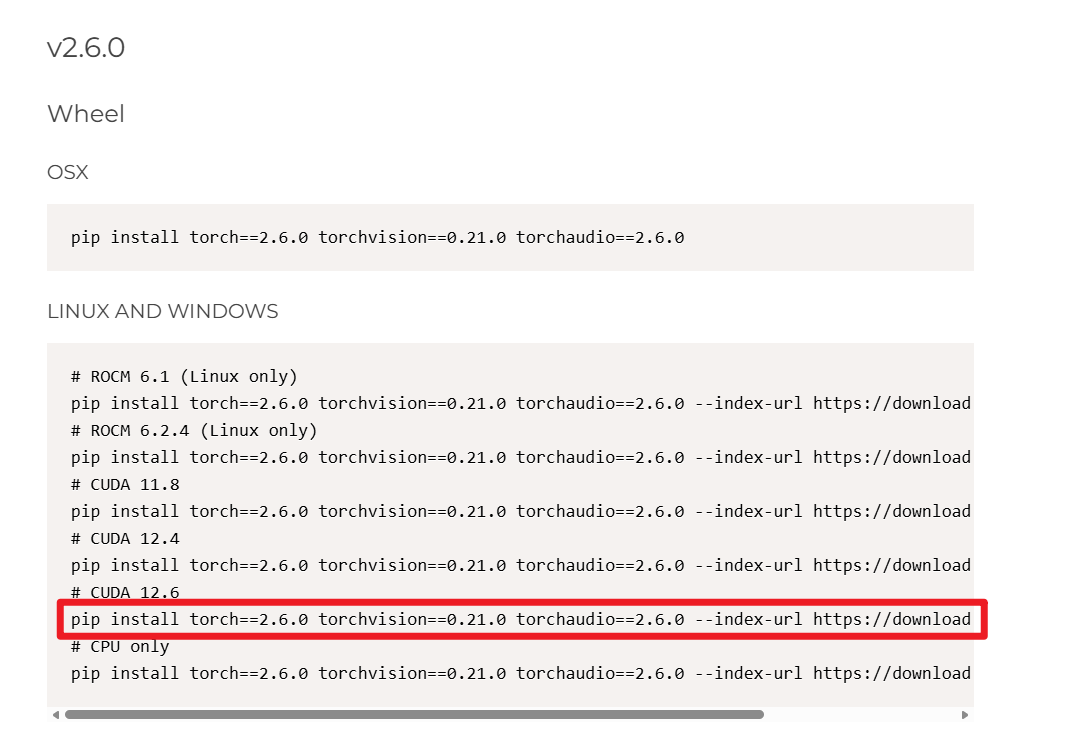The image size is (1080, 731).
Task: Click the '# ROCM 6.1 (Linux only)' comment
Action: [184, 377]
